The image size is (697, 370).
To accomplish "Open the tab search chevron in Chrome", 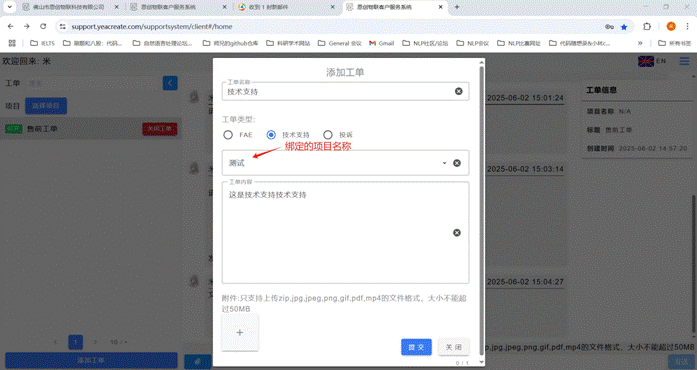I will point(9,7).
